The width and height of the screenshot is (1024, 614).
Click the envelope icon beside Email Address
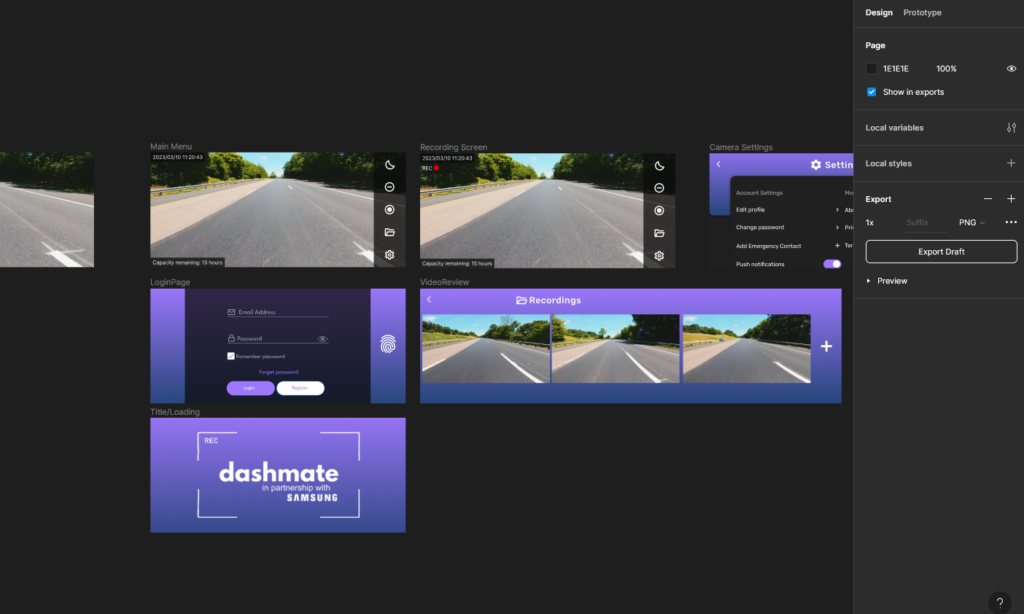(231, 312)
